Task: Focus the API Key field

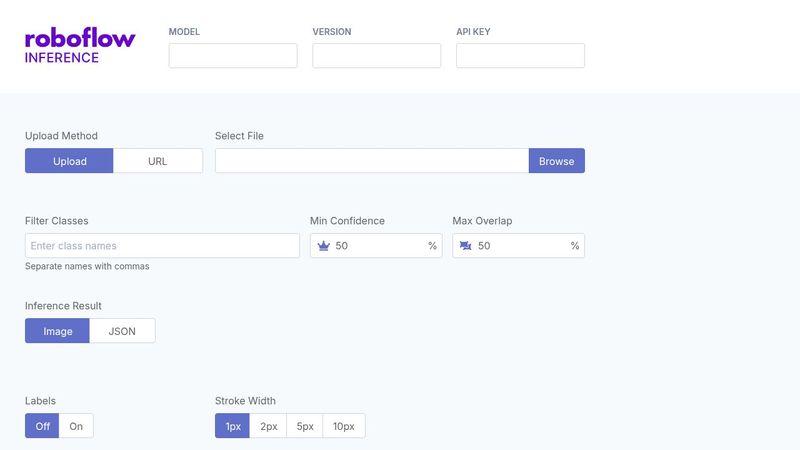Action: tap(520, 56)
